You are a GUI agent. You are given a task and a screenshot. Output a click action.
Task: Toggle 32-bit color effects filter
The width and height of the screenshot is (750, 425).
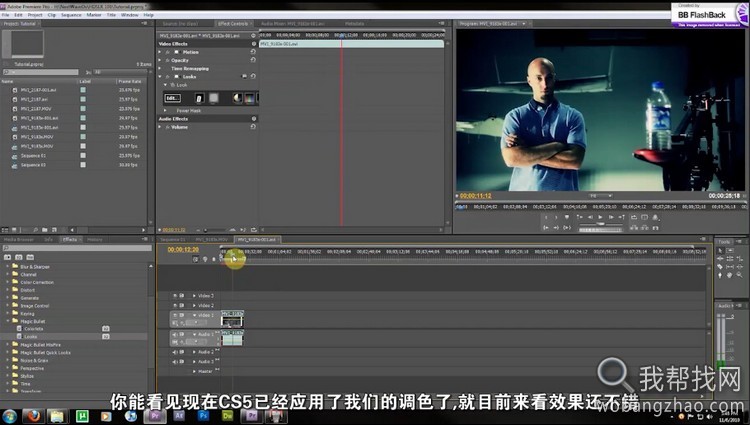pos(19,257)
